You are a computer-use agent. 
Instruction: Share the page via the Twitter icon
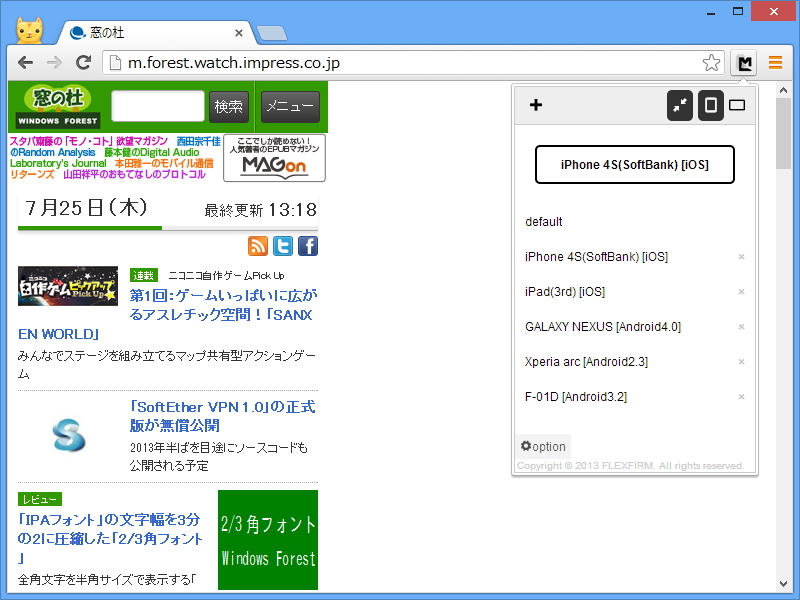282,245
